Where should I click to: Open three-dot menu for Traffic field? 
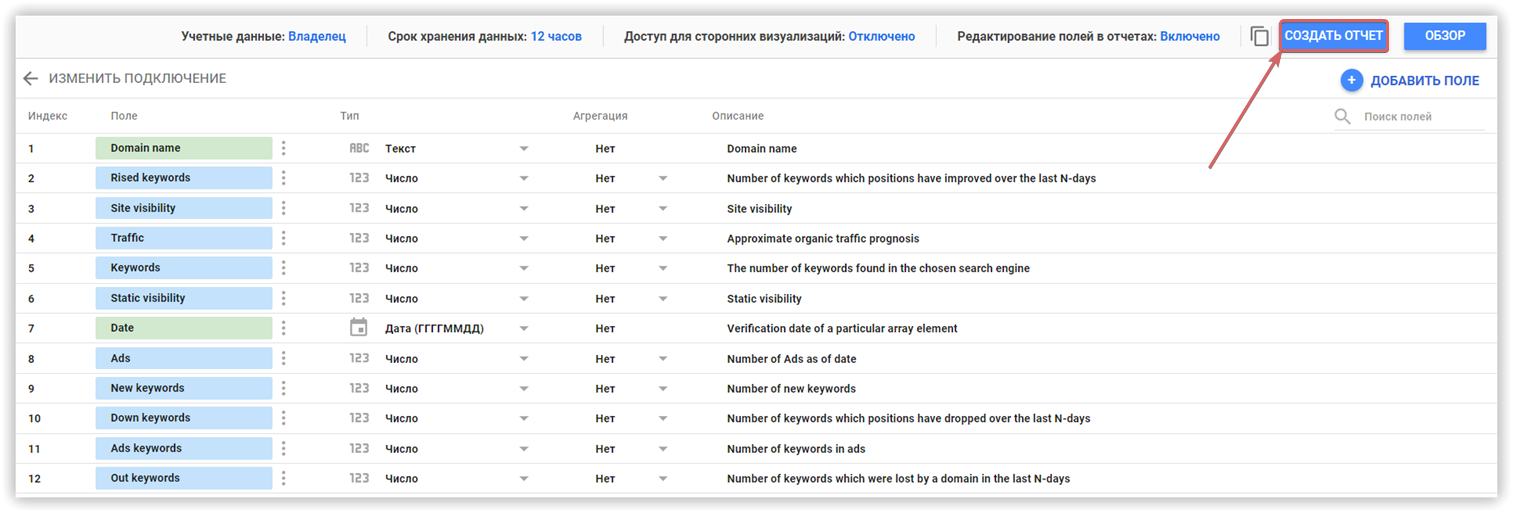[x=284, y=238]
